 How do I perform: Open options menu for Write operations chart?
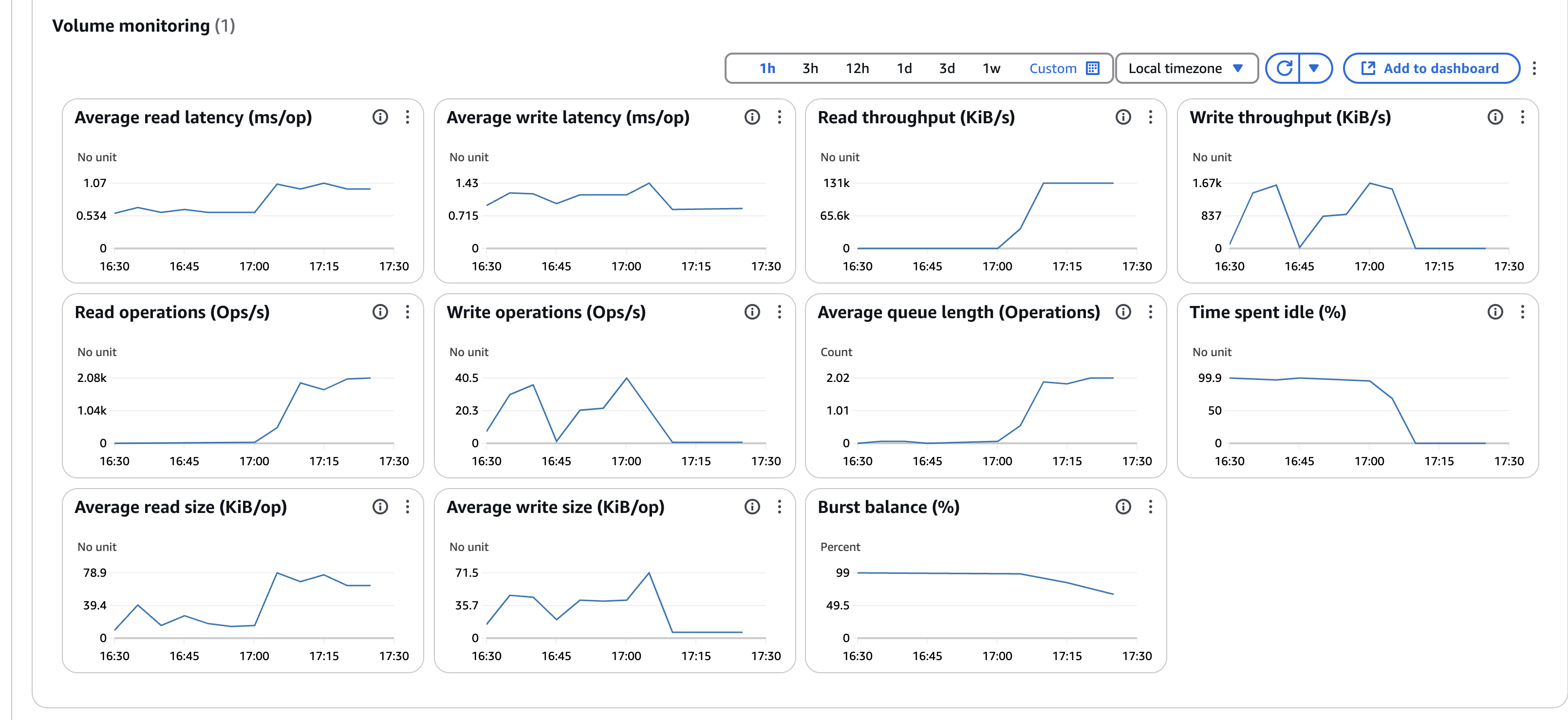pyautogui.click(x=779, y=312)
